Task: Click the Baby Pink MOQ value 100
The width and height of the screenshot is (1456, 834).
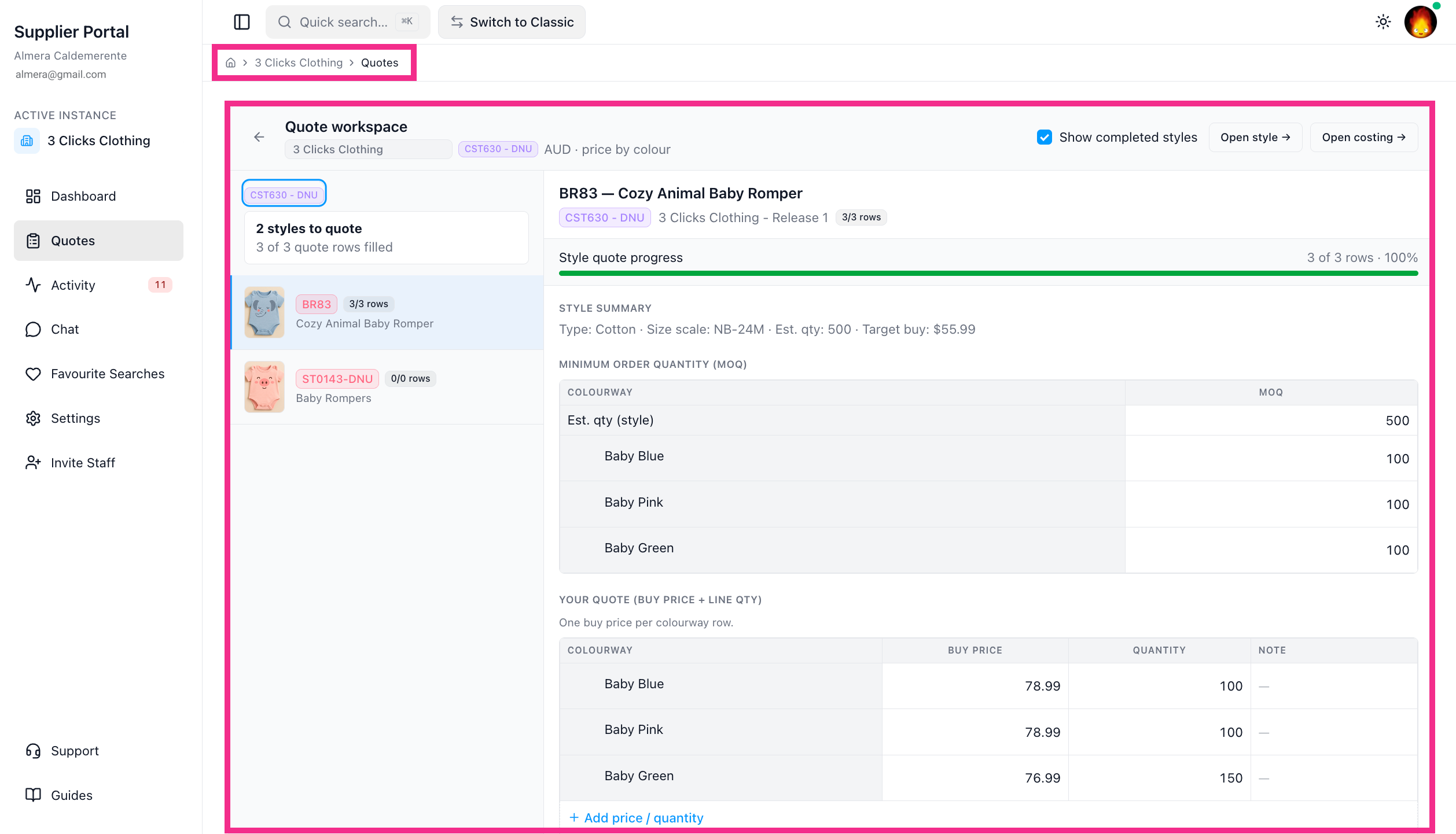Action: click(x=1271, y=504)
